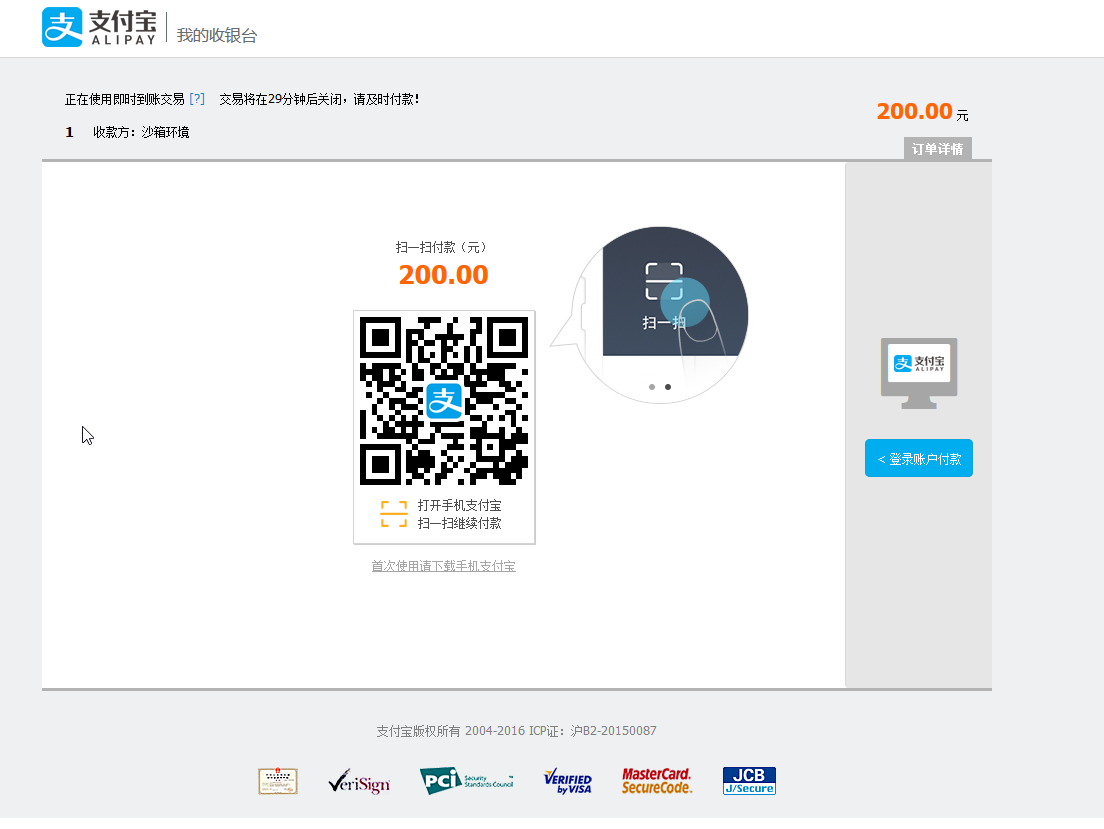Click the orange 200.00 amount above QR code
Screen dimensions: 1104x829
(444, 275)
